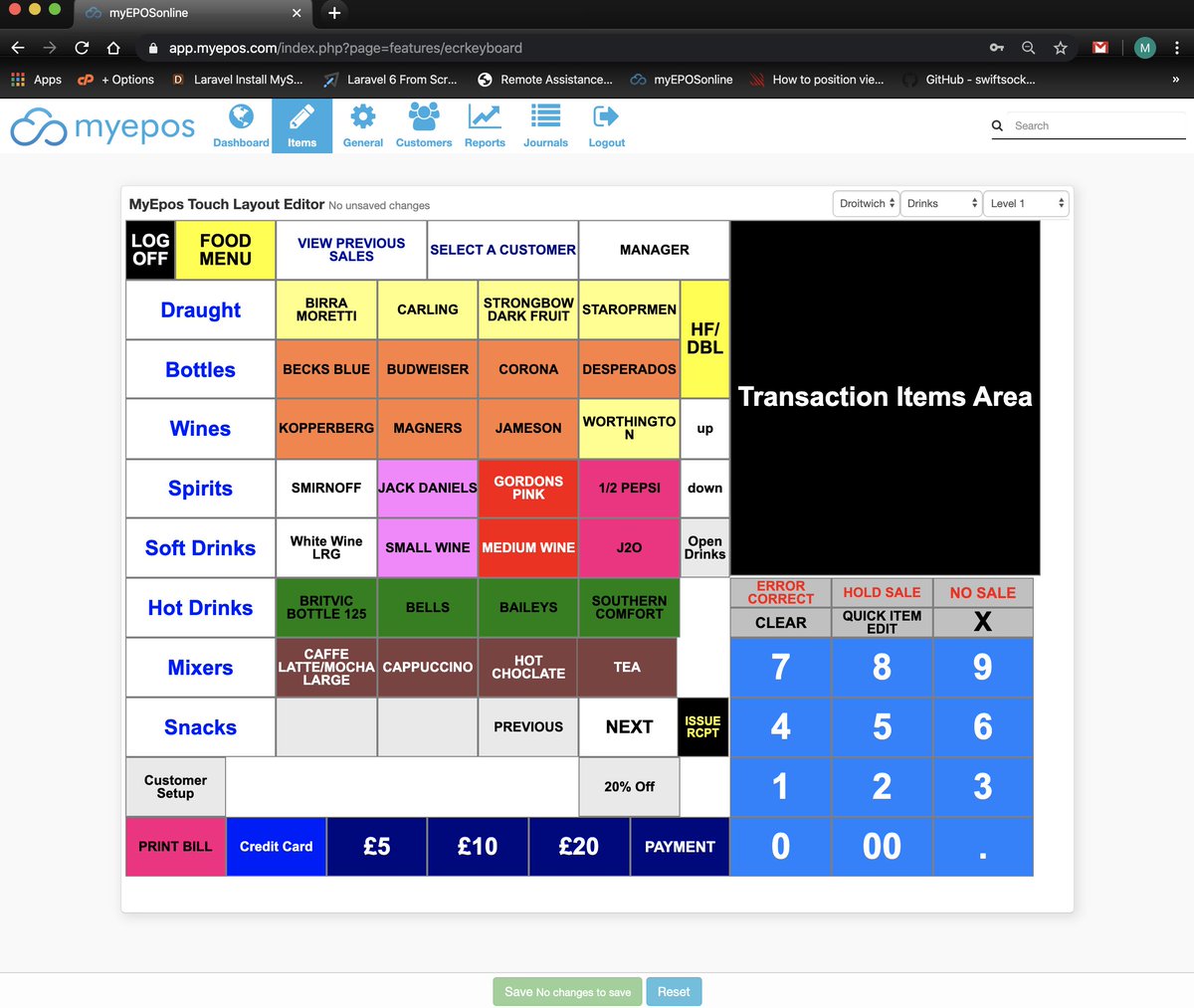This screenshot has width=1194, height=1008.
Task: Click the X multiply key
Action: click(x=983, y=622)
